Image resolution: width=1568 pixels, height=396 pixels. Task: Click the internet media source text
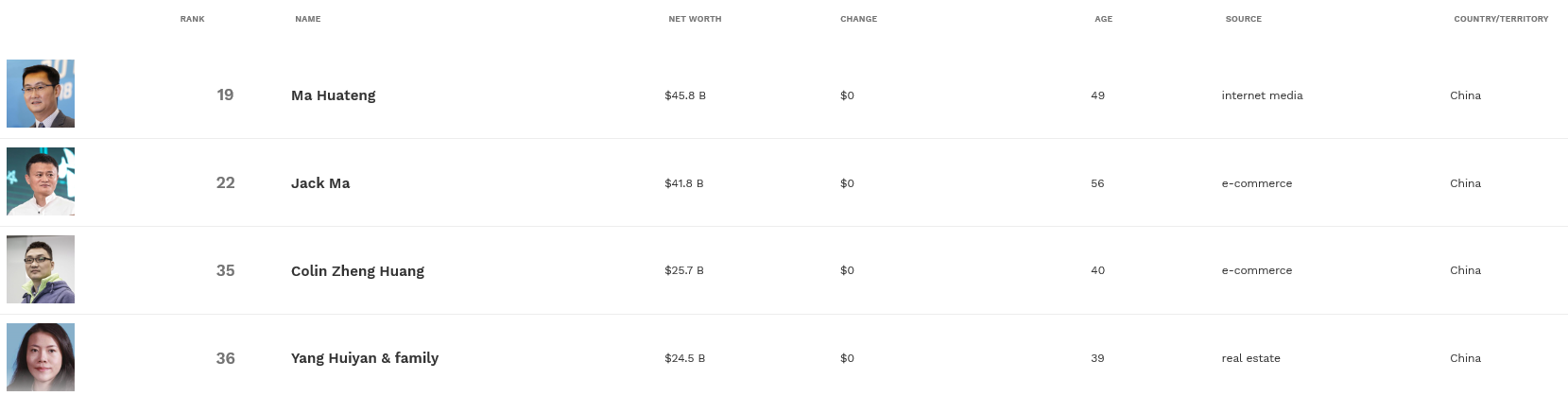(1262, 95)
